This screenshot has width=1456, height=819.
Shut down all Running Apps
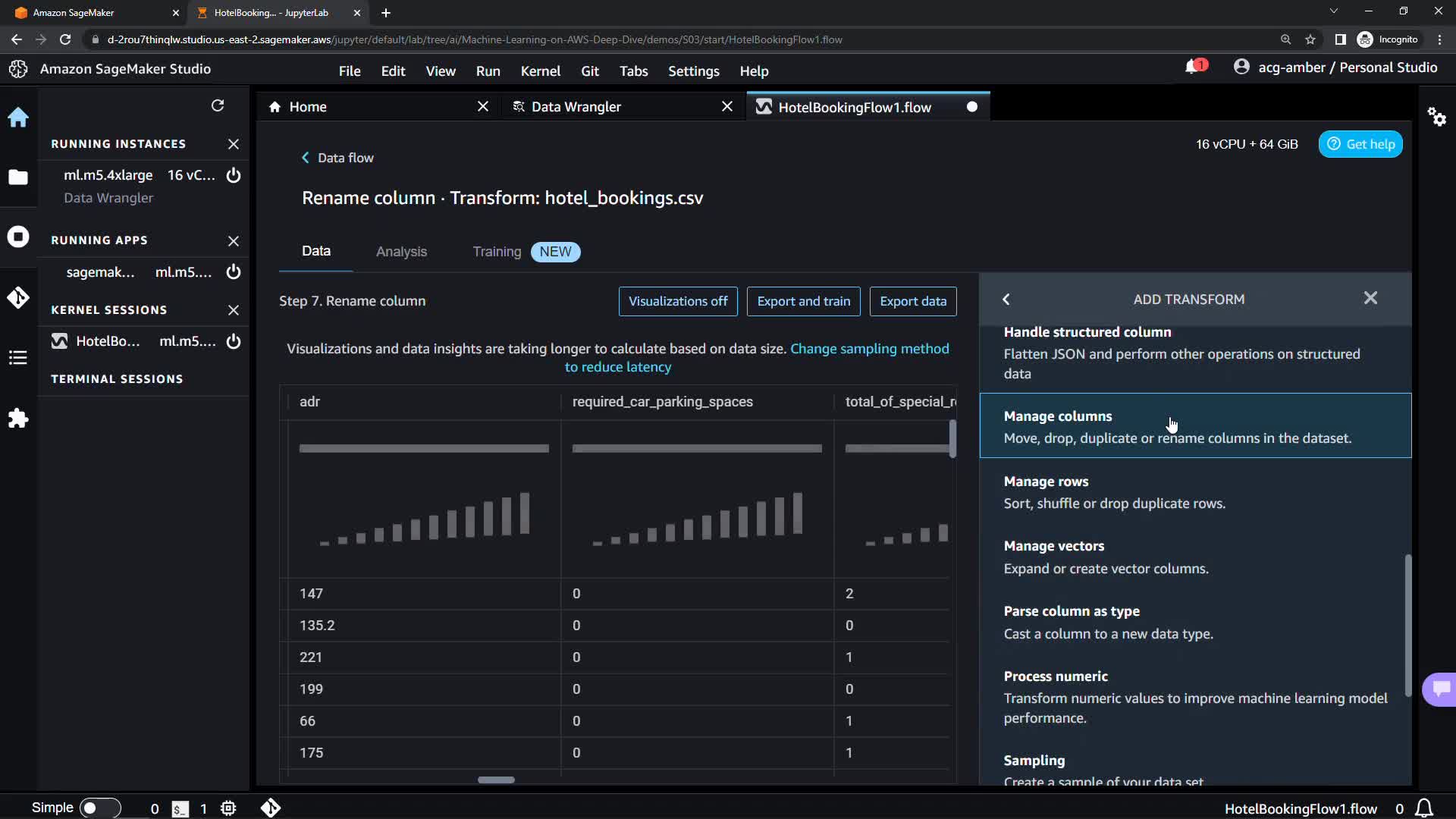point(234,240)
